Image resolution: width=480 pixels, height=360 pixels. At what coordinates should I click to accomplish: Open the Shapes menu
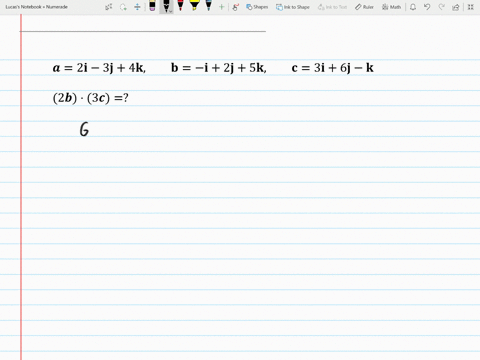[x=257, y=7]
